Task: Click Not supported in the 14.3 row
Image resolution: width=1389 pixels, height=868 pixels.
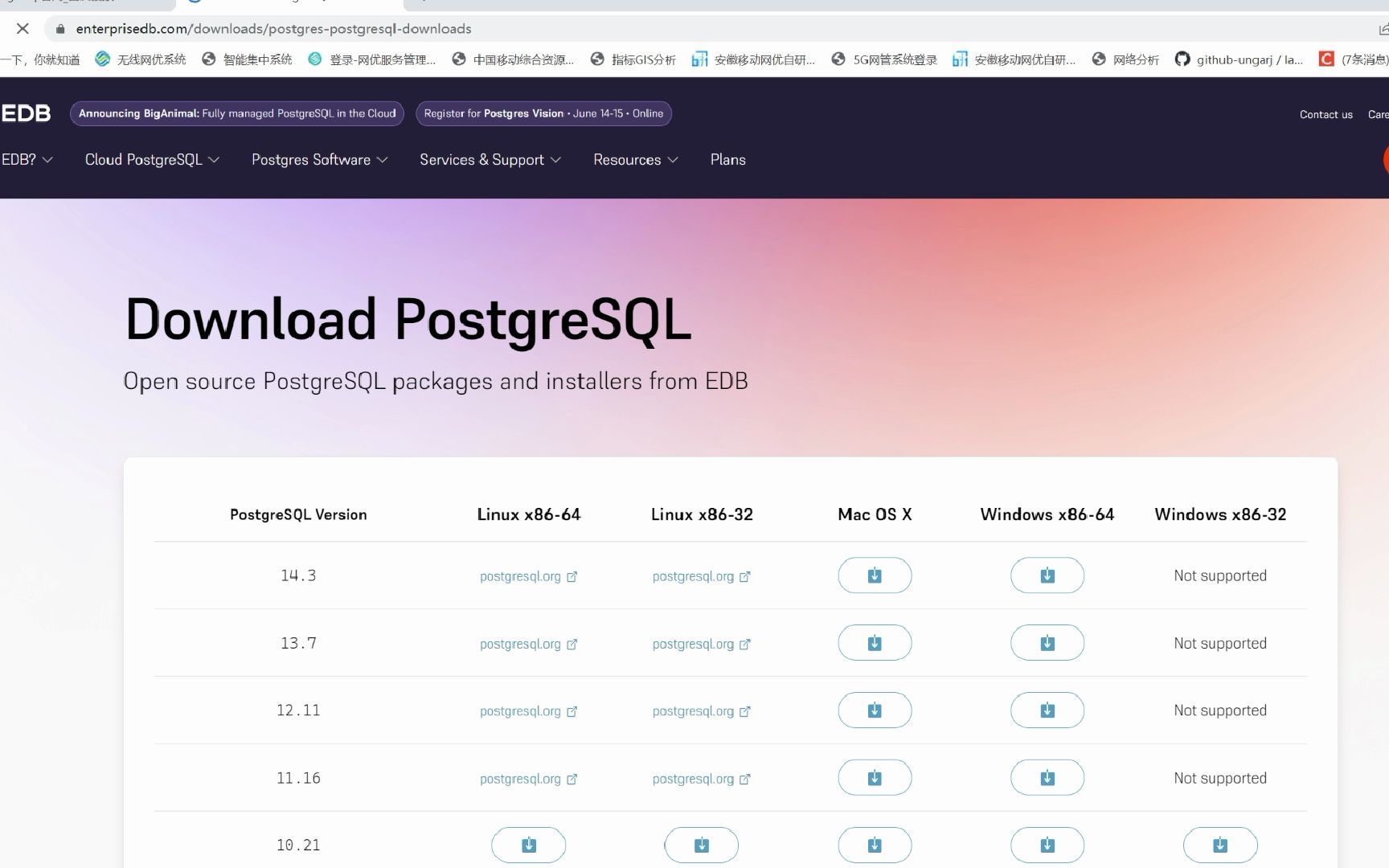Action: [x=1220, y=575]
